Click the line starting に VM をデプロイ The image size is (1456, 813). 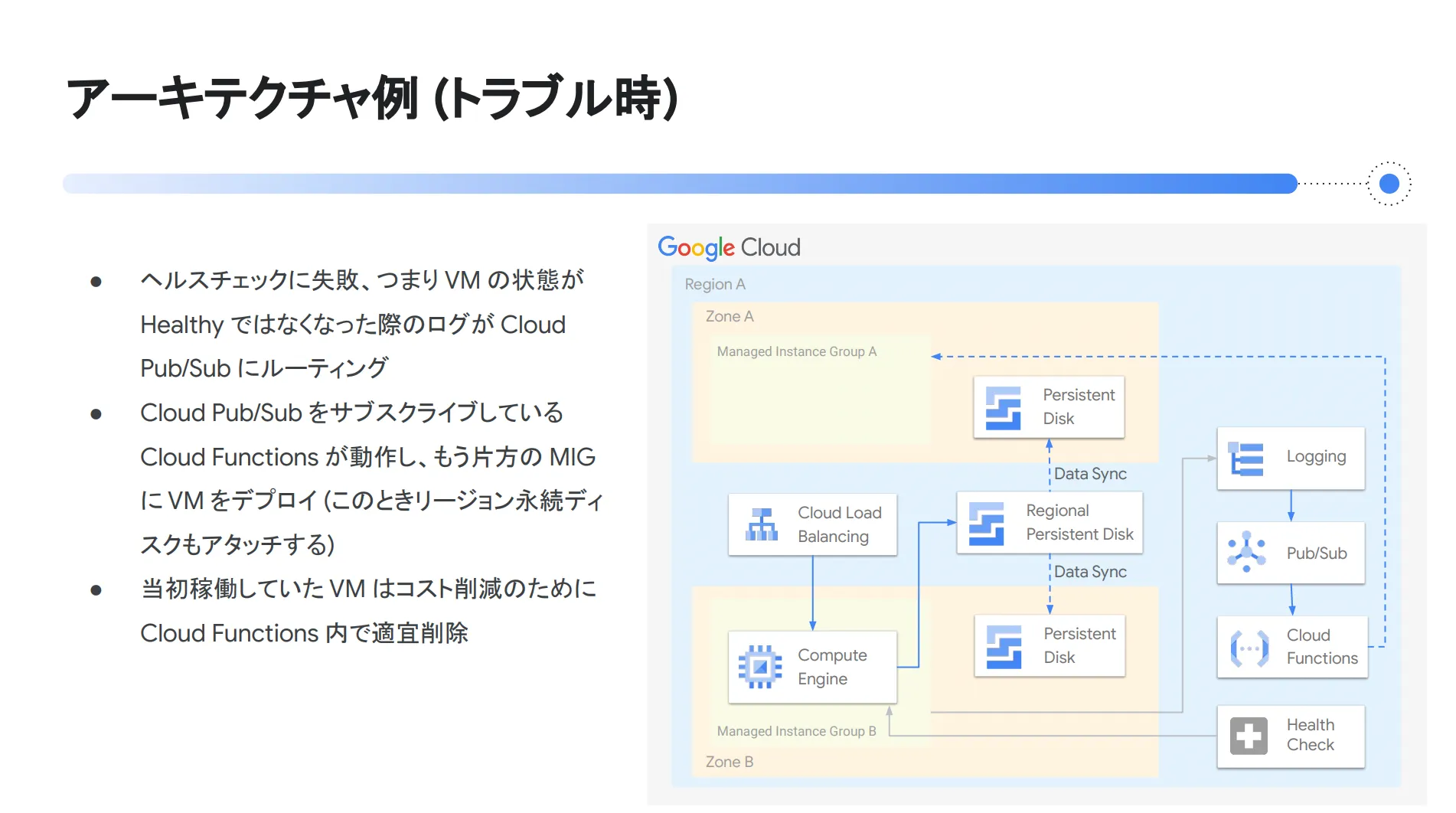[372, 501]
